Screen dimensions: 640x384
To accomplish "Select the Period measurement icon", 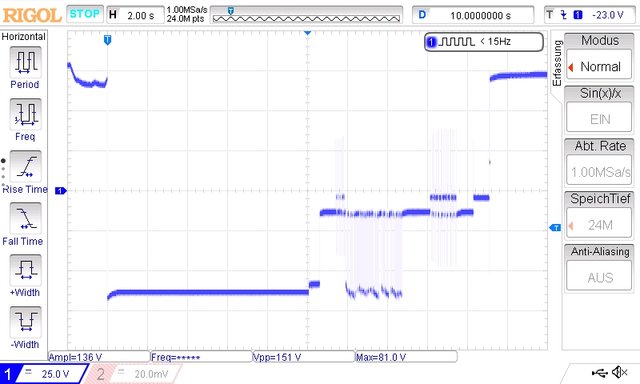I will tap(25, 62).
